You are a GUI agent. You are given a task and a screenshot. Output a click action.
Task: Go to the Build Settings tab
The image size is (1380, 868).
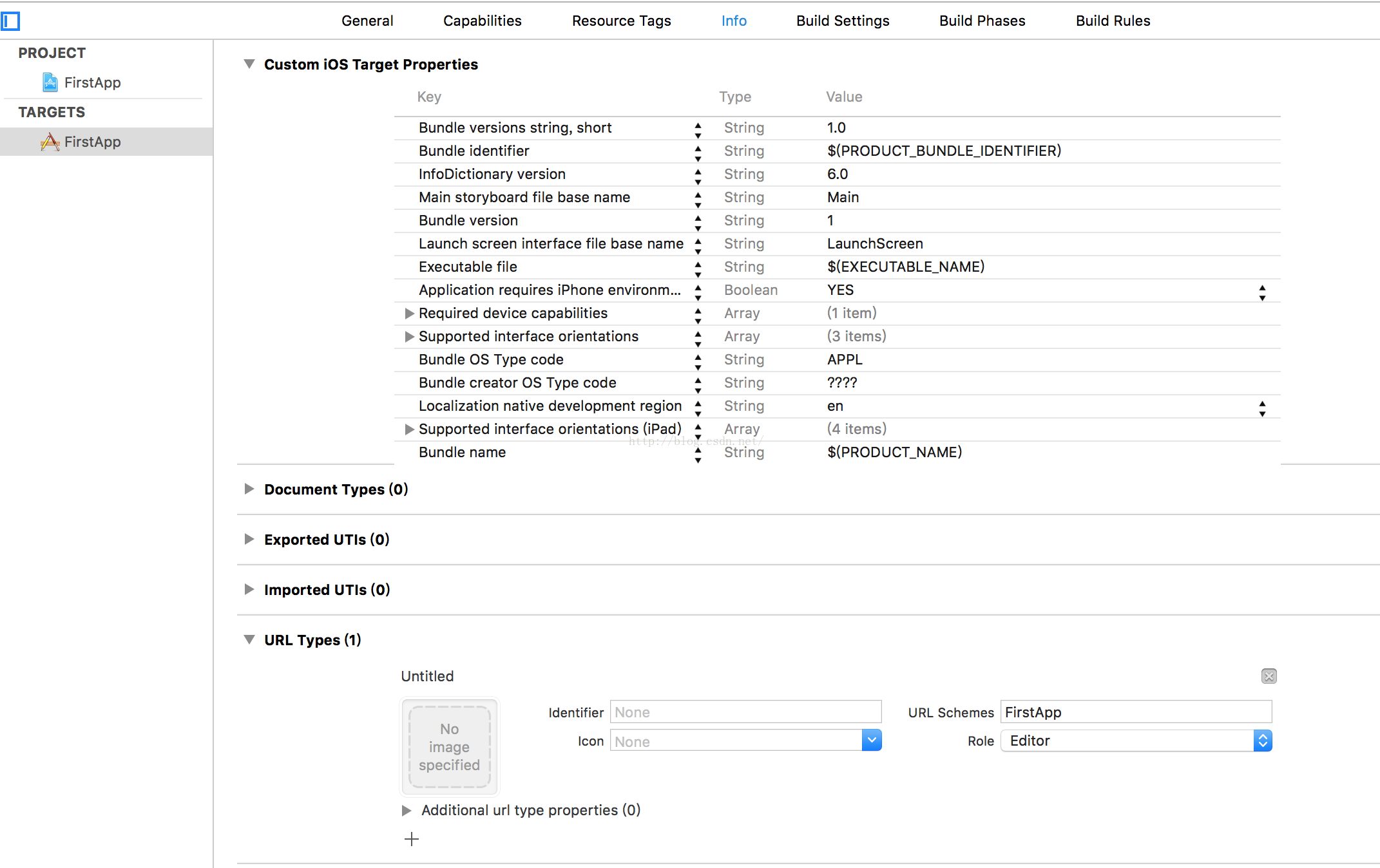(x=843, y=21)
